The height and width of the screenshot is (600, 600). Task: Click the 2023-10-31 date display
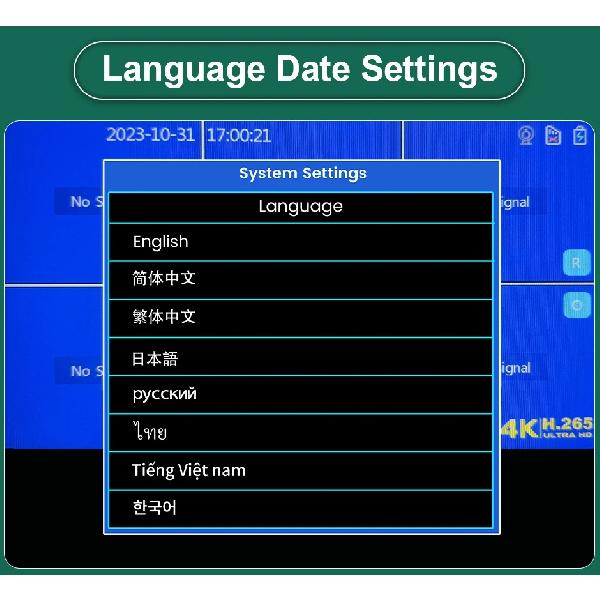tap(151, 135)
